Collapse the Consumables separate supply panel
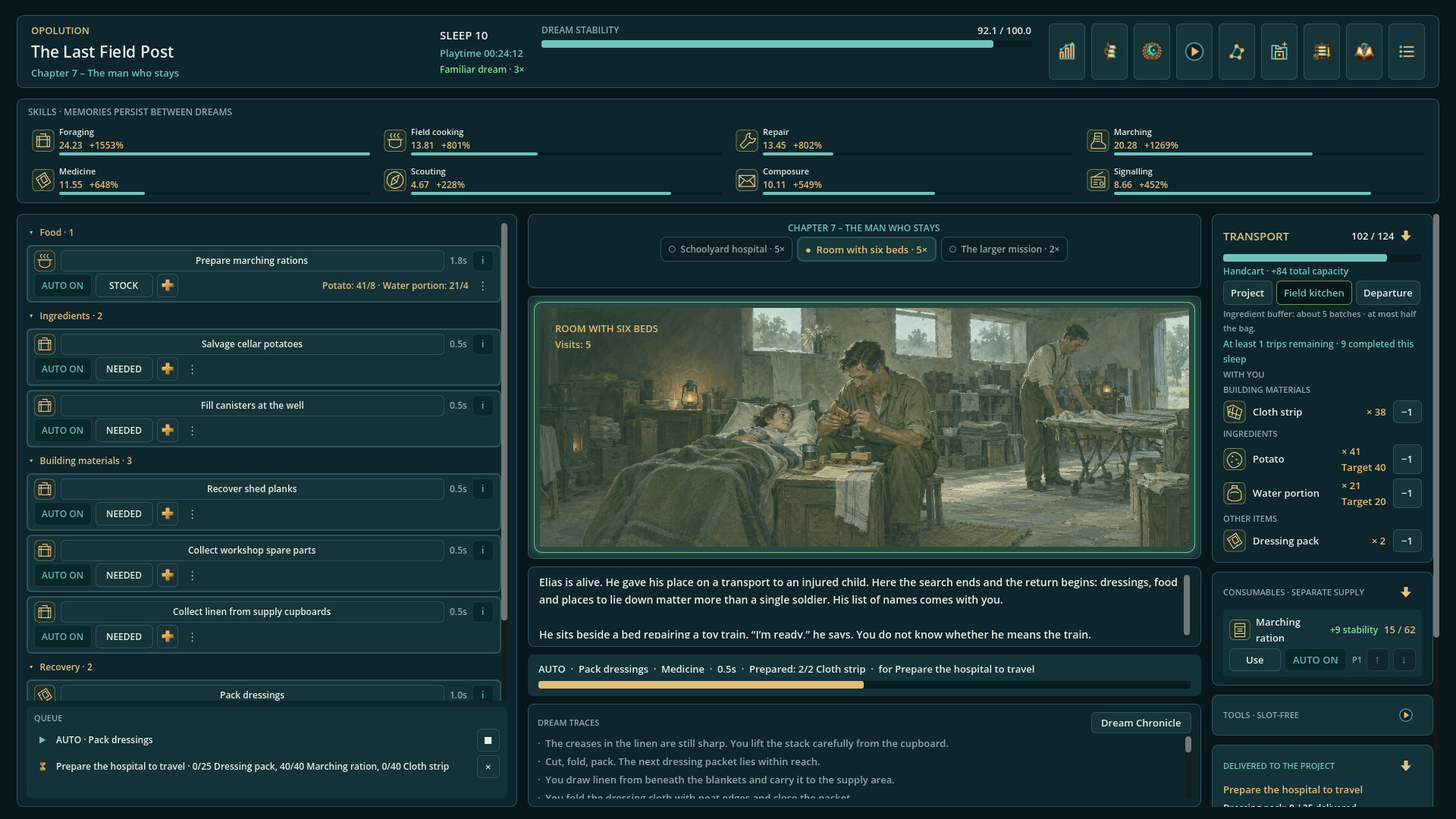The width and height of the screenshot is (1456, 819). 1406,592
